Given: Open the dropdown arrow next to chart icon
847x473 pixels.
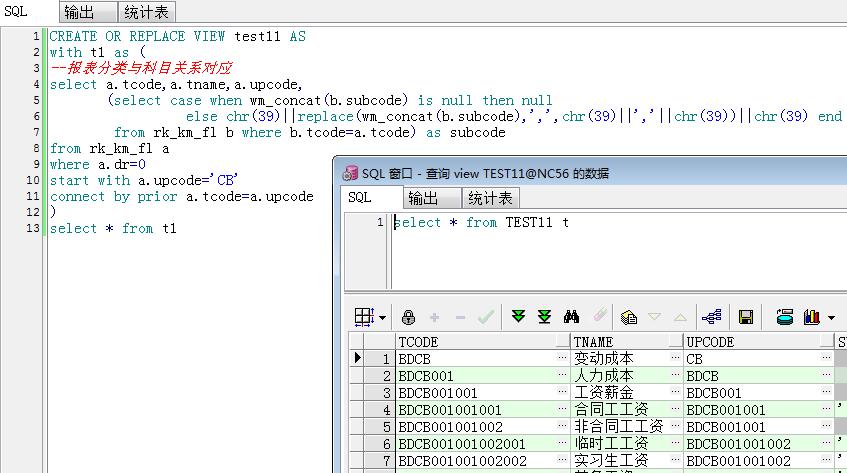Looking at the screenshot, I should click(831, 317).
